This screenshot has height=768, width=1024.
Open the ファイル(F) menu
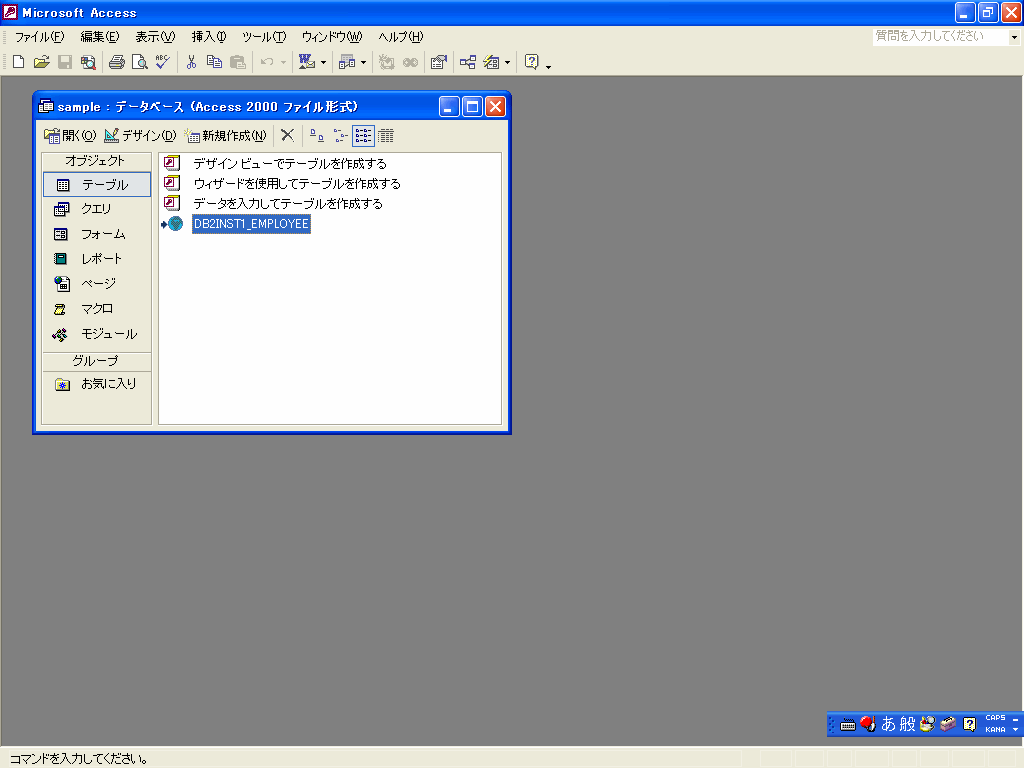[x=40, y=37]
